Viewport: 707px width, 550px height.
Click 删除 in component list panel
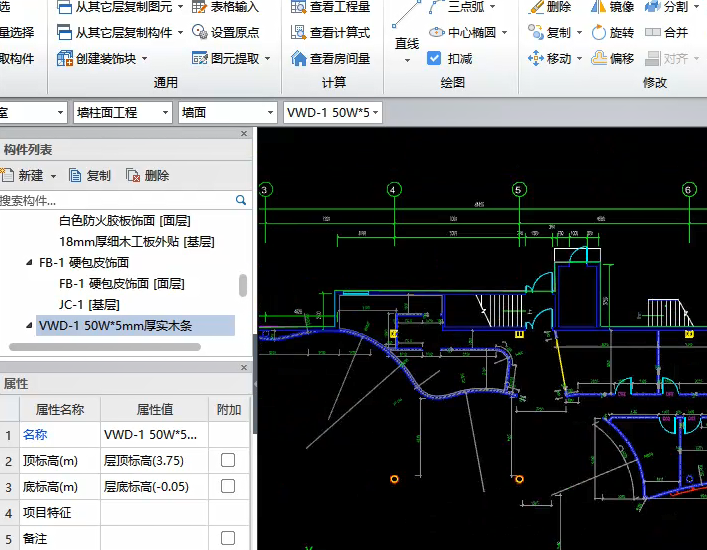pyautogui.click(x=147, y=175)
